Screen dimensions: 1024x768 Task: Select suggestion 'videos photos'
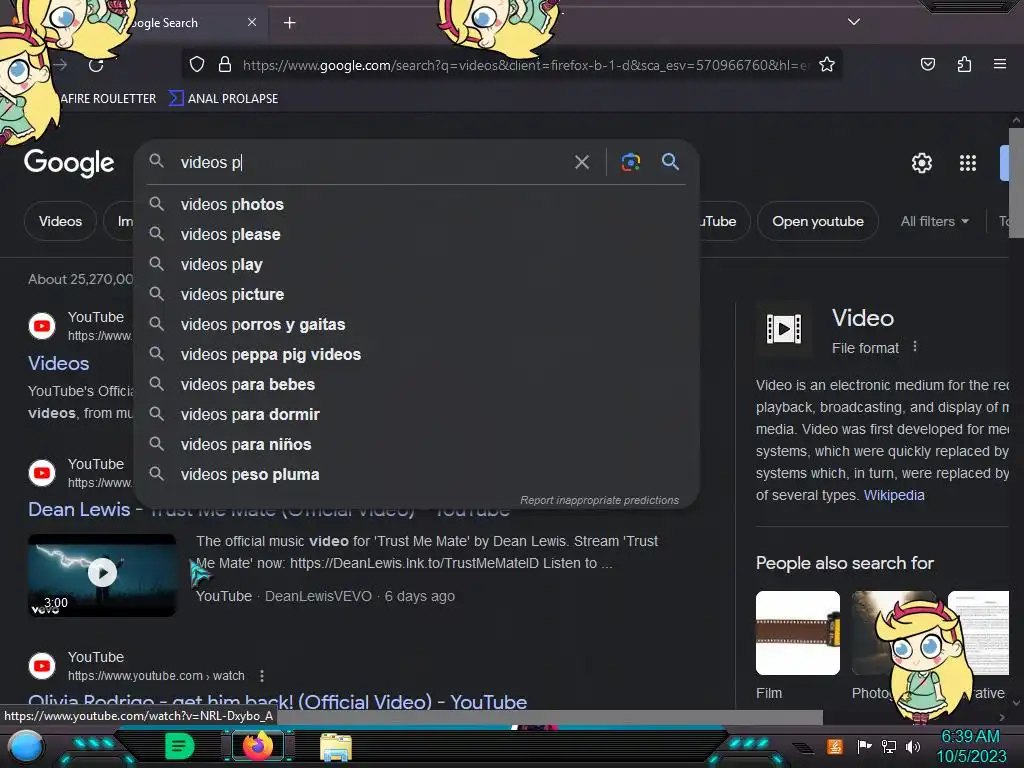click(x=417, y=204)
